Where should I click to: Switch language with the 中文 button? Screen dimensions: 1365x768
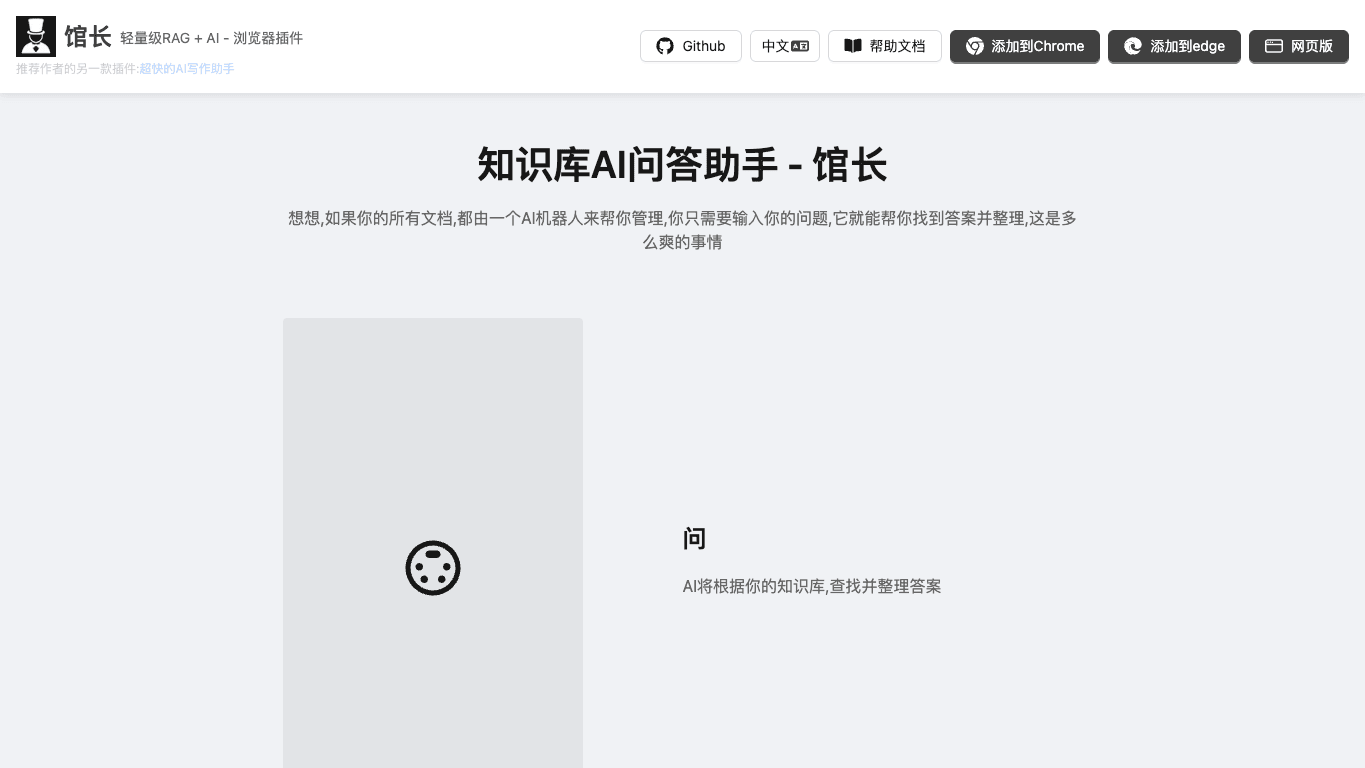785,46
